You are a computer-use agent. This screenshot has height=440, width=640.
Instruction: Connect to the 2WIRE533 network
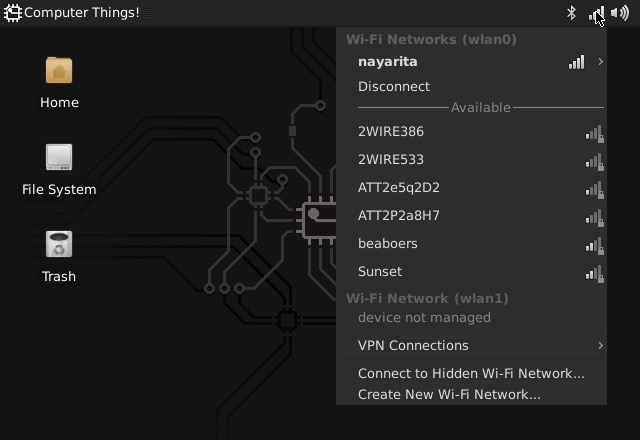(391, 160)
